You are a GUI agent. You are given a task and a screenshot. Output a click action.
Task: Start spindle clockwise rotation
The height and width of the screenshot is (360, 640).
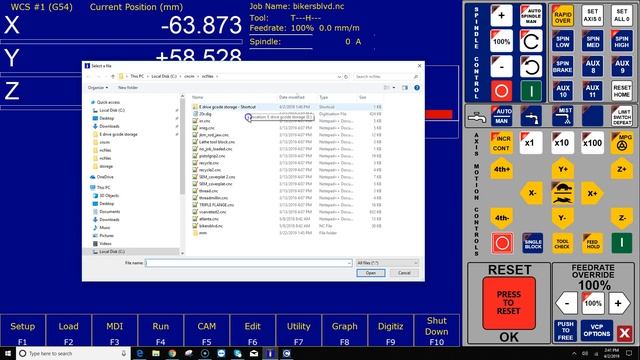point(531,41)
